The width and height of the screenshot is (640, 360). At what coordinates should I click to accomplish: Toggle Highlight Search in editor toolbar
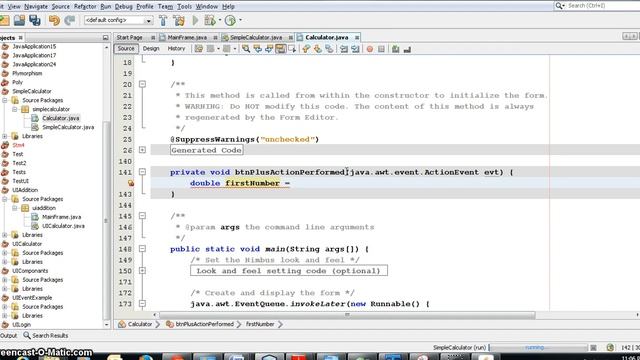pyautogui.click(x=280, y=49)
